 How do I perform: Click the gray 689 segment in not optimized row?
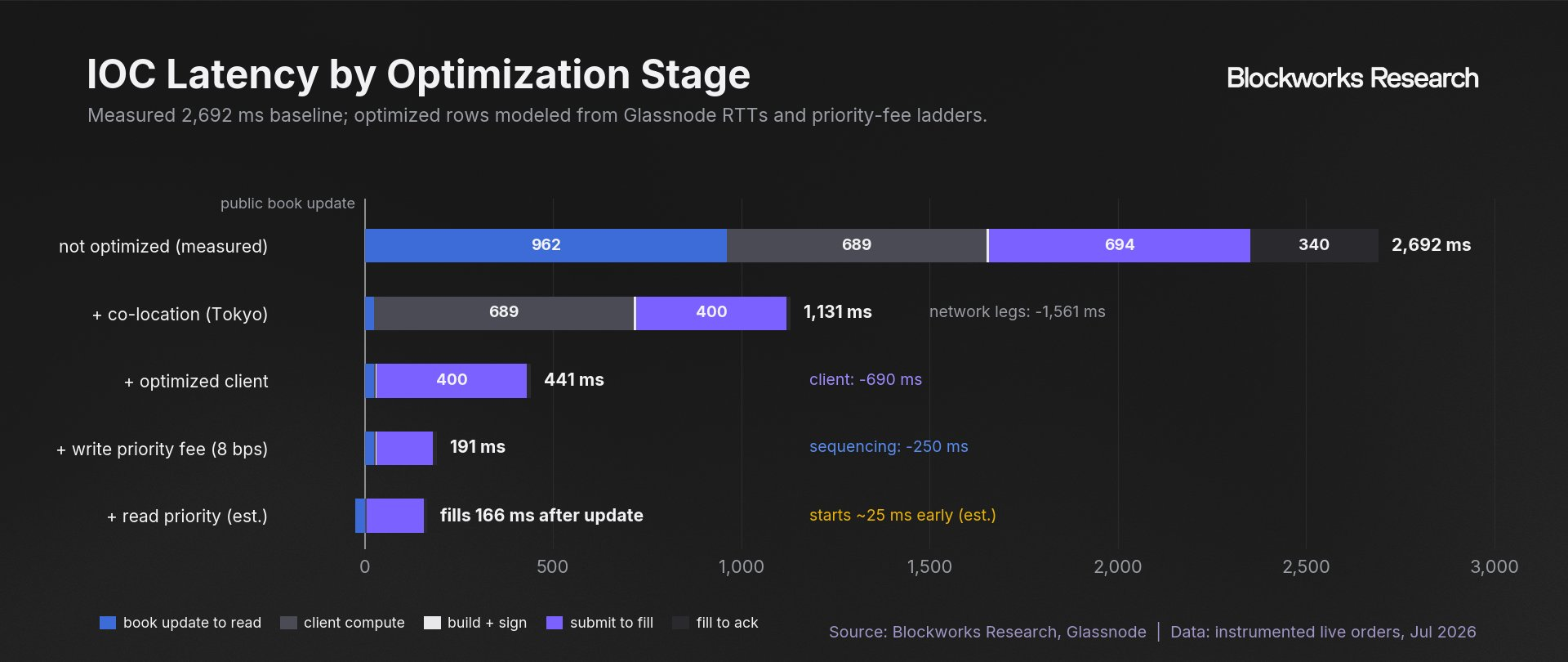(x=857, y=245)
